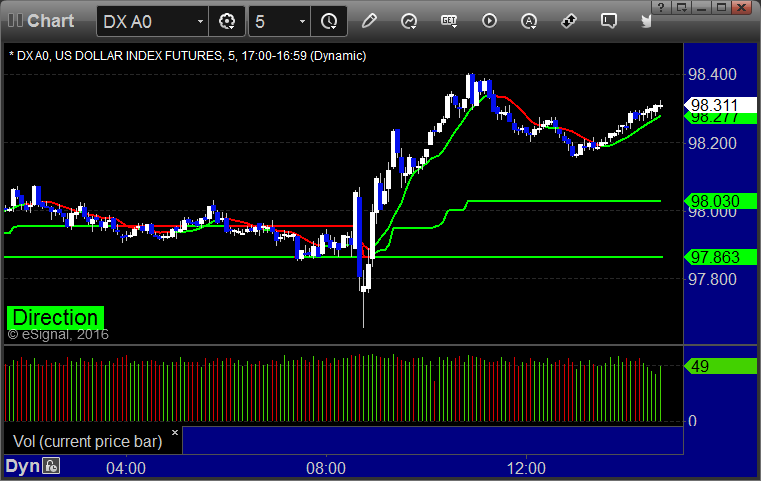Open the chart comment bubble icon
This screenshot has width=761, height=481.
609,21
